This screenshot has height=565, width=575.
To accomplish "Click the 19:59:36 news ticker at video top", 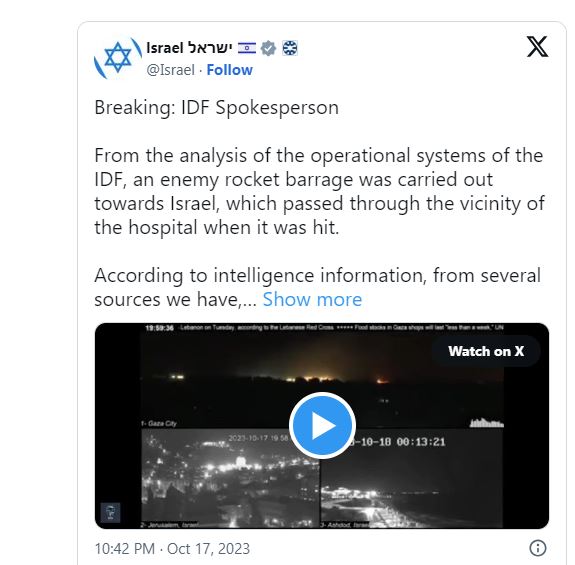I will 324,327.
